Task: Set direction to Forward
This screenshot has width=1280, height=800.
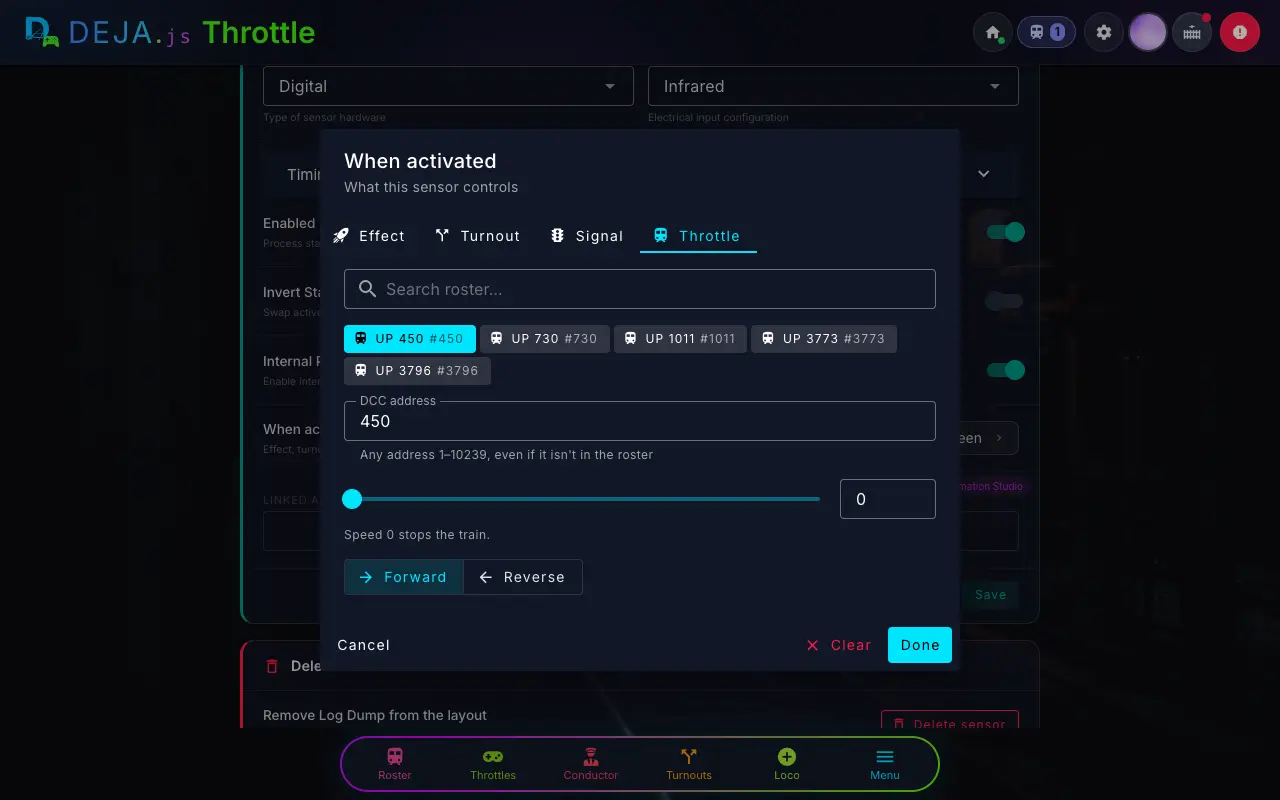Action: click(404, 577)
